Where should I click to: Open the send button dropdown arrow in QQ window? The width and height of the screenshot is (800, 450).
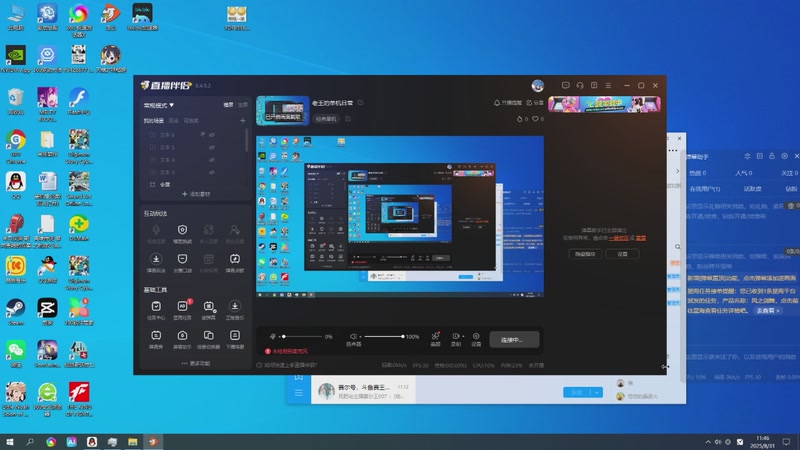pyautogui.click(x=596, y=392)
